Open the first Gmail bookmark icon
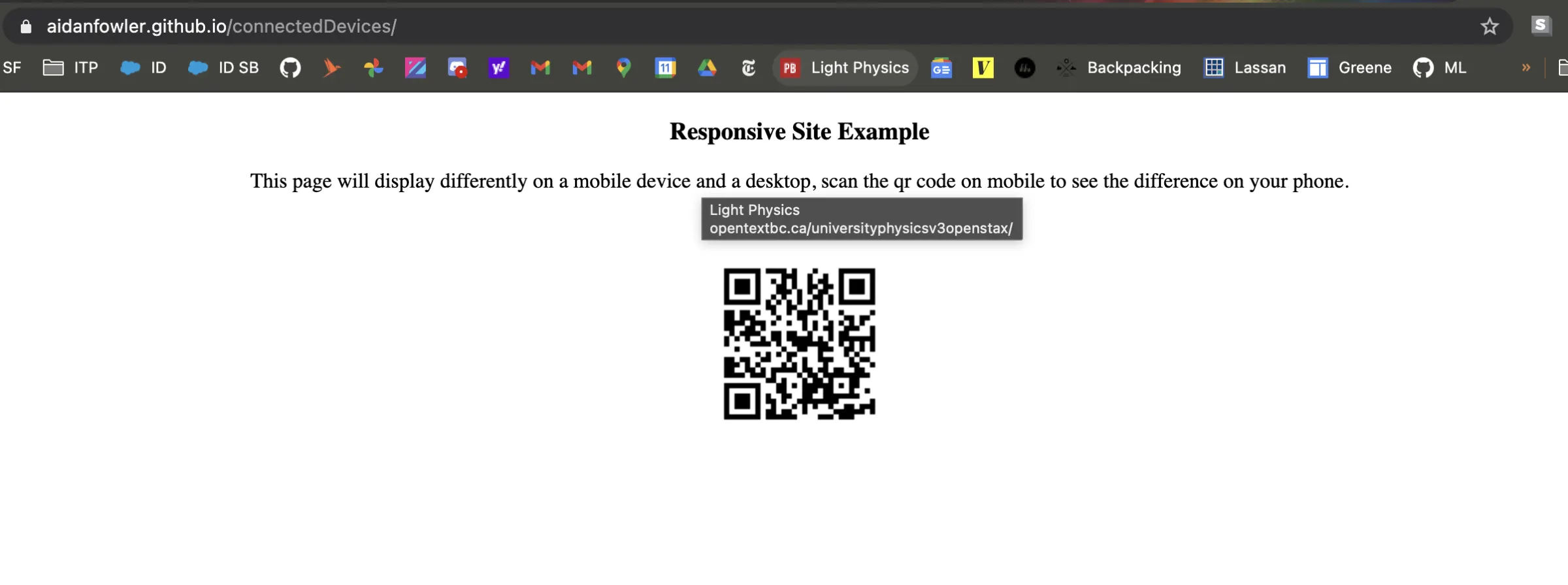Viewport: 1568px width, 585px height. 540,67
